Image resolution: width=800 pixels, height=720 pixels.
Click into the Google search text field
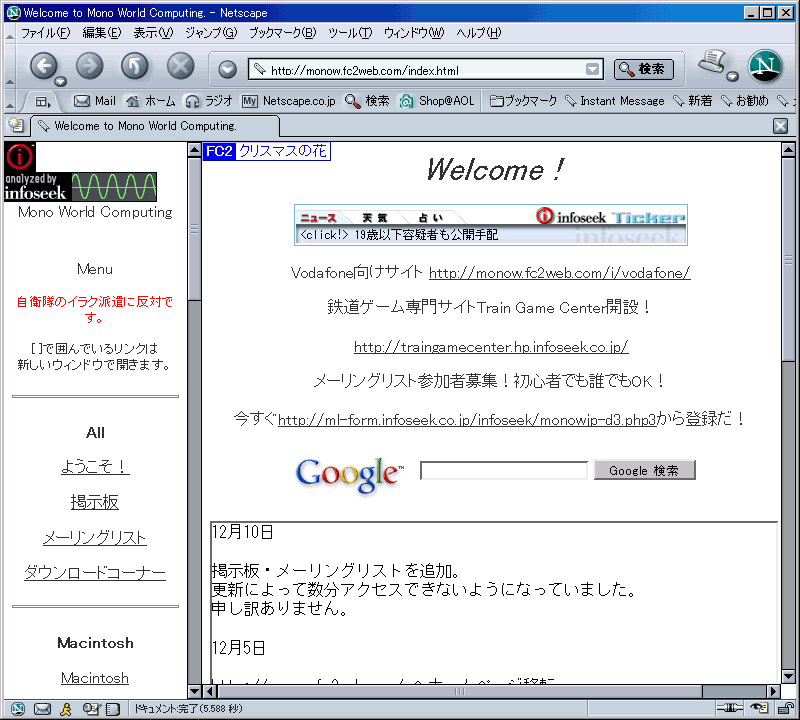(504, 470)
